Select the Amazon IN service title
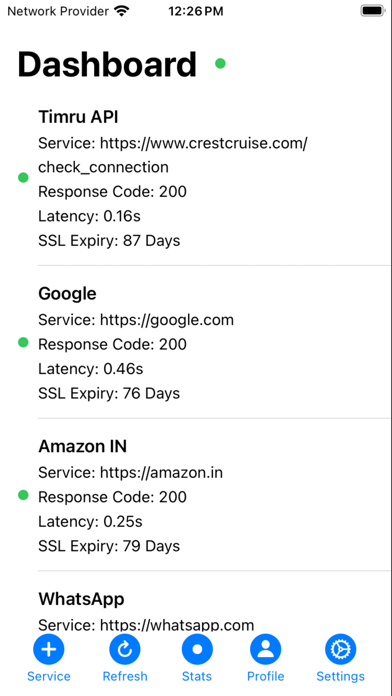This screenshot has width=392, height=696. click(83, 446)
